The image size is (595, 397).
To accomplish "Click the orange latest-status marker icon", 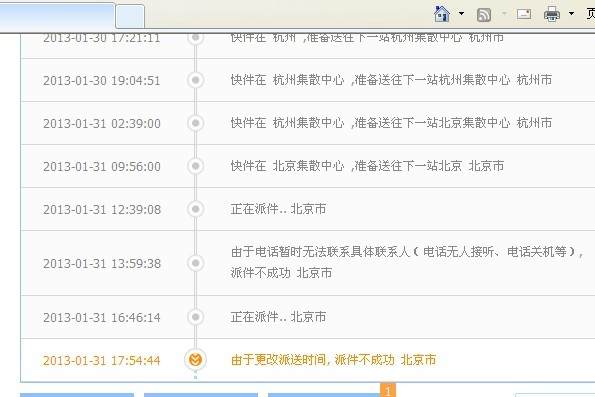I will 195,359.
